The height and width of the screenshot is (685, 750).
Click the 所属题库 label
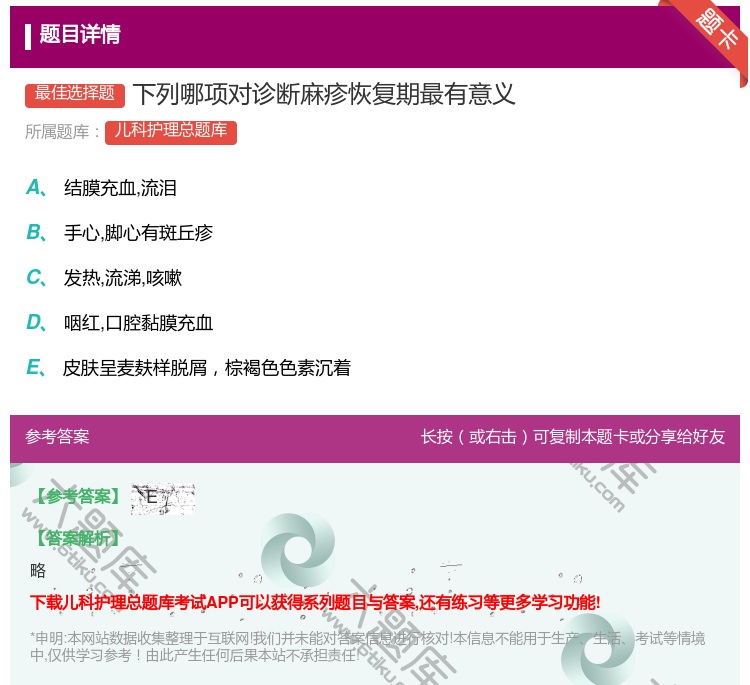(x=62, y=132)
